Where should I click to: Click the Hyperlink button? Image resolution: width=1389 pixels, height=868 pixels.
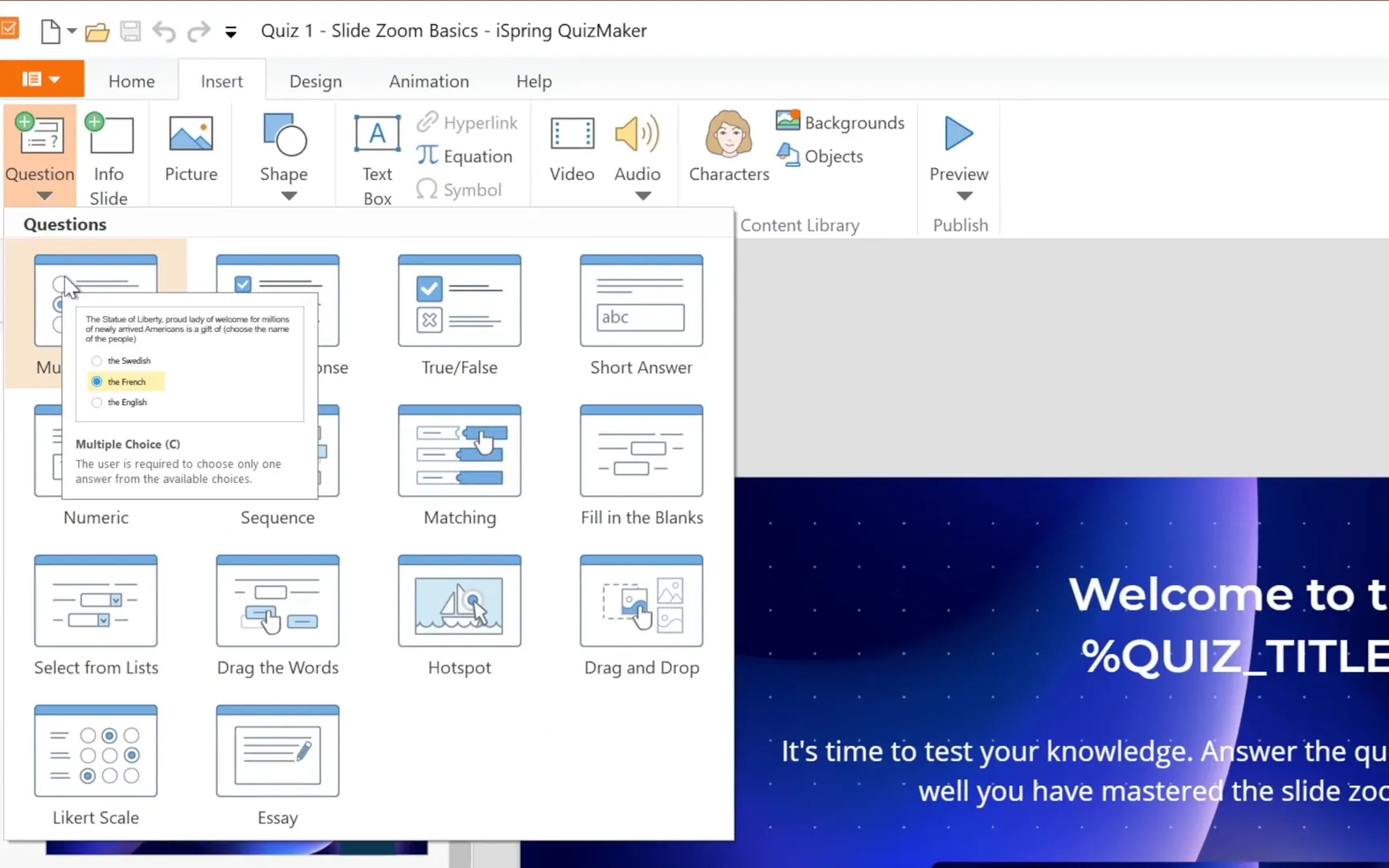click(467, 122)
